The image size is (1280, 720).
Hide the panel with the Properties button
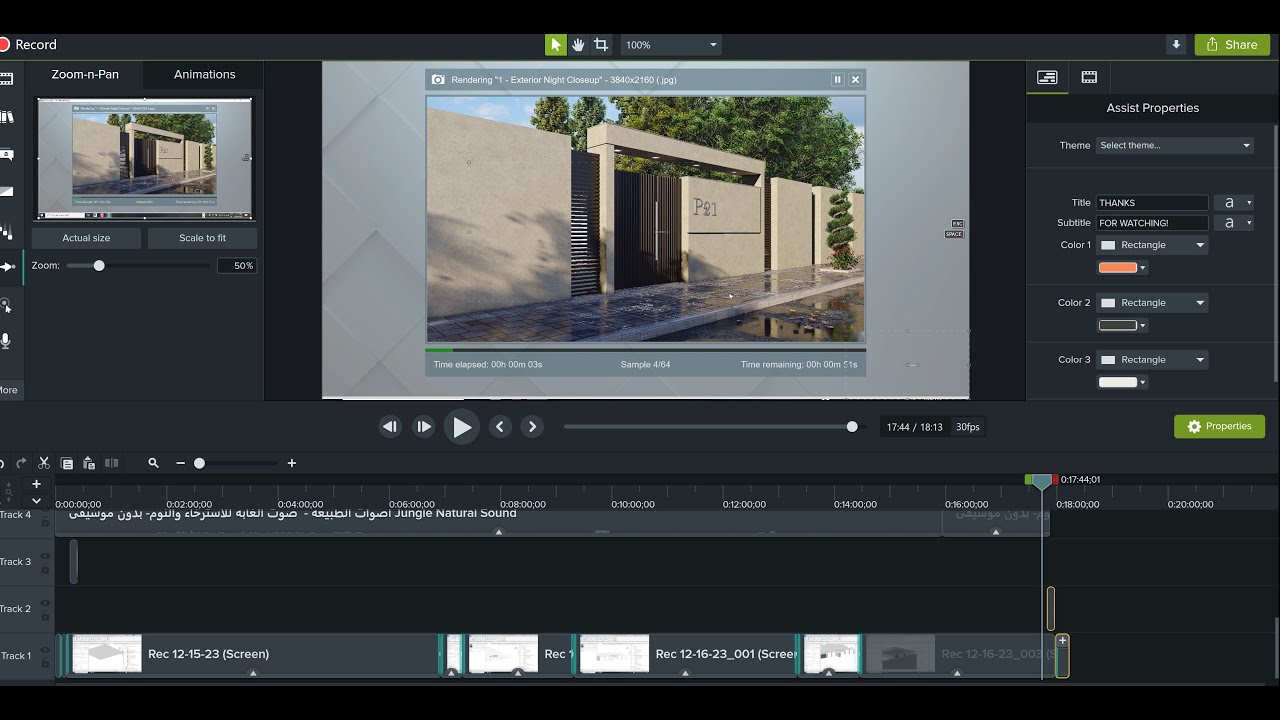point(1219,427)
